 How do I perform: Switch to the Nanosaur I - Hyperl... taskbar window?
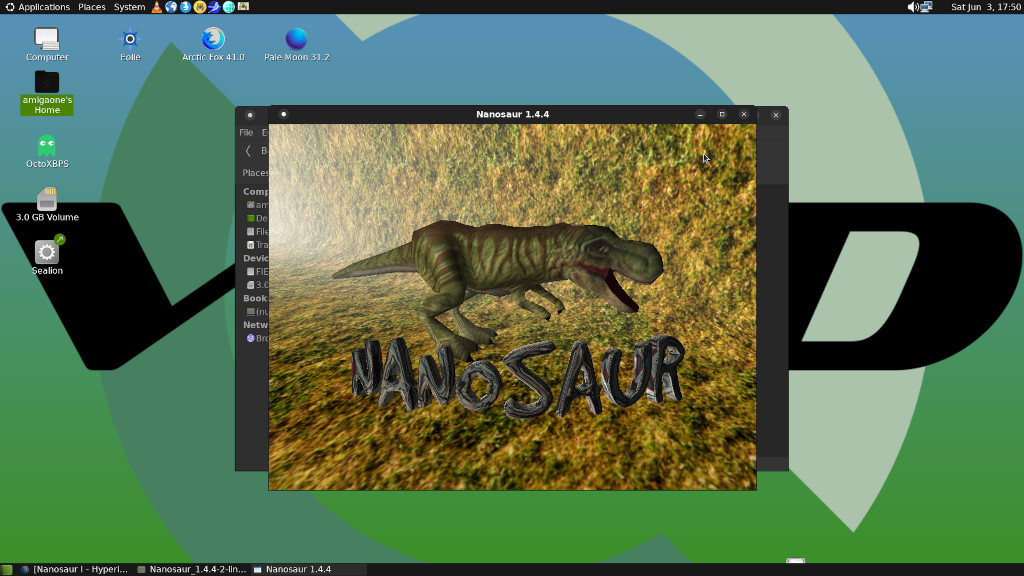(x=74, y=569)
